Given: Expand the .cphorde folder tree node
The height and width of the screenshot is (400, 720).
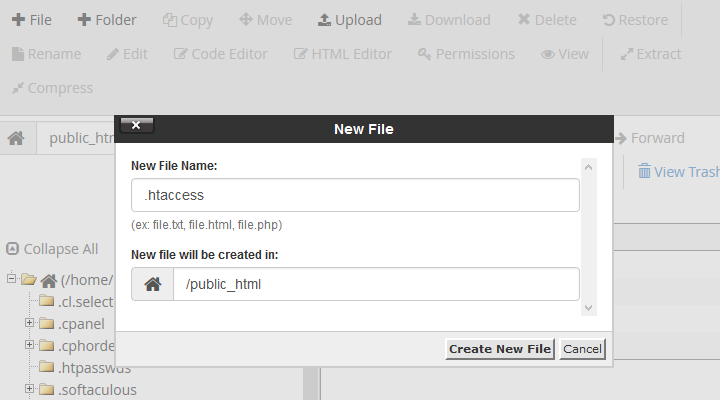Looking at the screenshot, I should point(29,344).
